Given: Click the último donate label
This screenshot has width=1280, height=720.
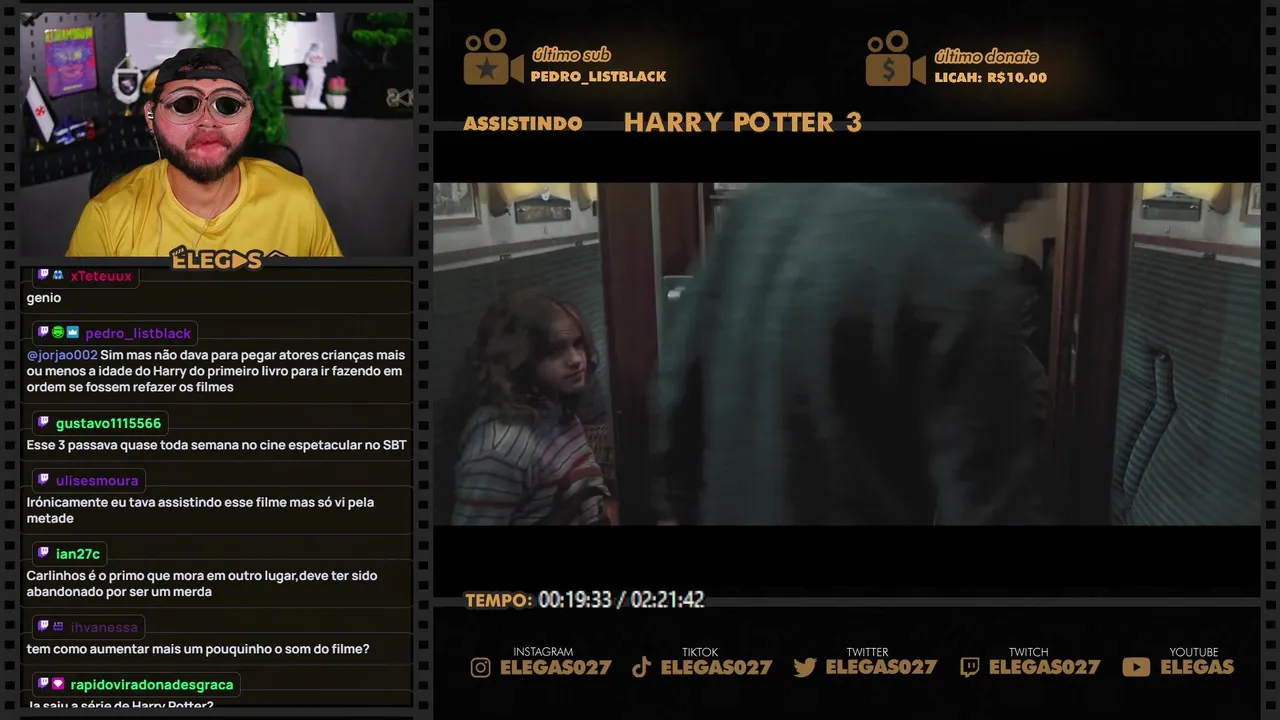Looking at the screenshot, I should (x=986, y=56).
